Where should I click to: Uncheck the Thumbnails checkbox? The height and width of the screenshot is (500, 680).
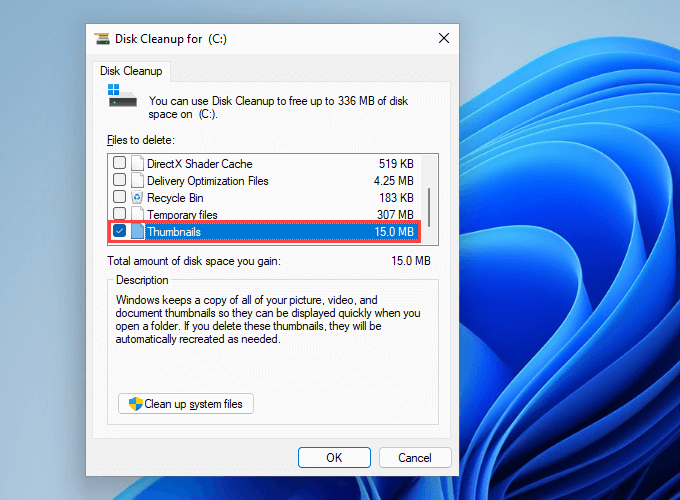[x=120, y=232]
